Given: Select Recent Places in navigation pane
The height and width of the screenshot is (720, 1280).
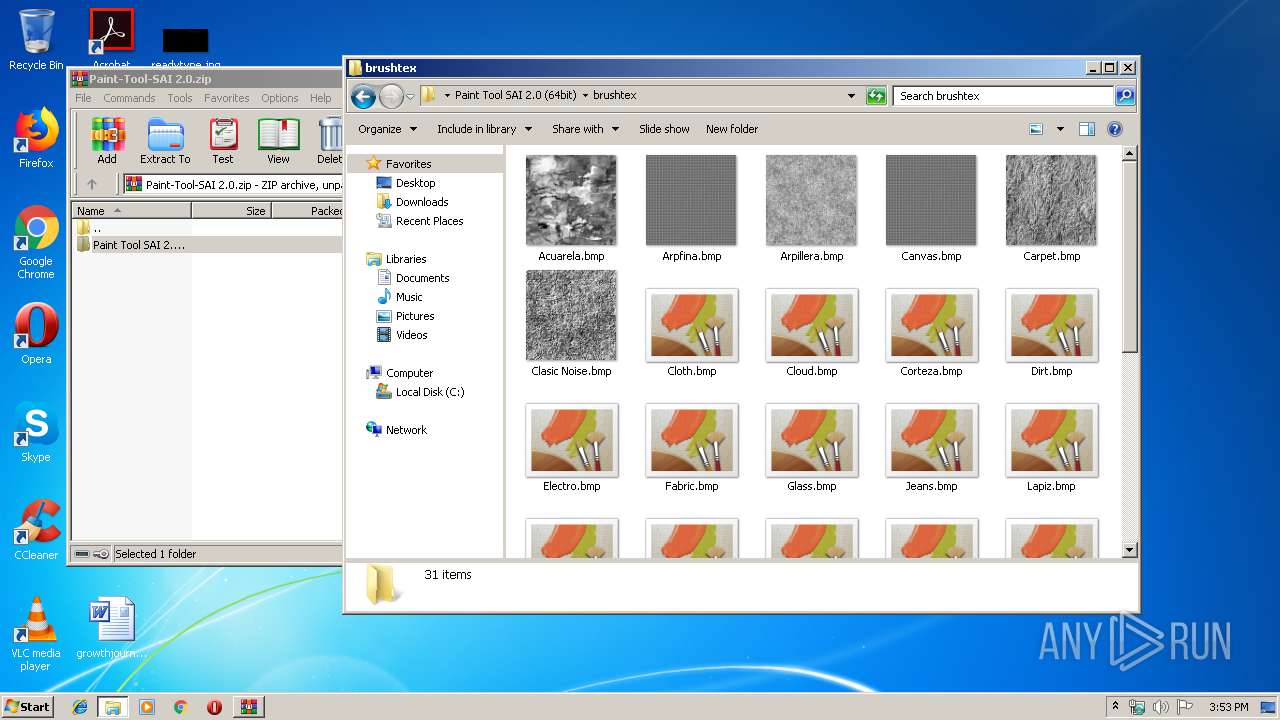Looking at the screenshot, I should tap(429, 221).
